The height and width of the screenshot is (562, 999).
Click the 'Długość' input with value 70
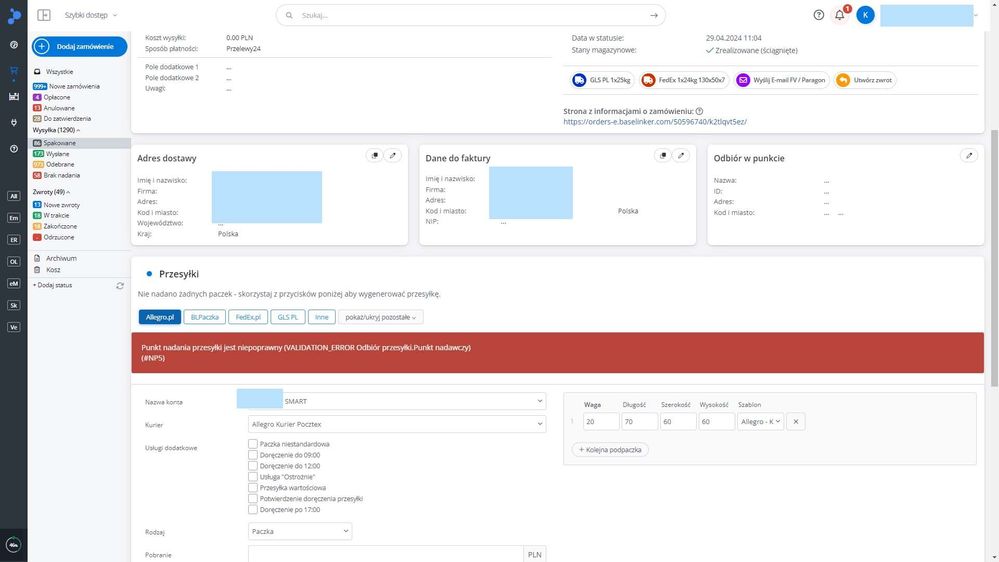(639, 421)
